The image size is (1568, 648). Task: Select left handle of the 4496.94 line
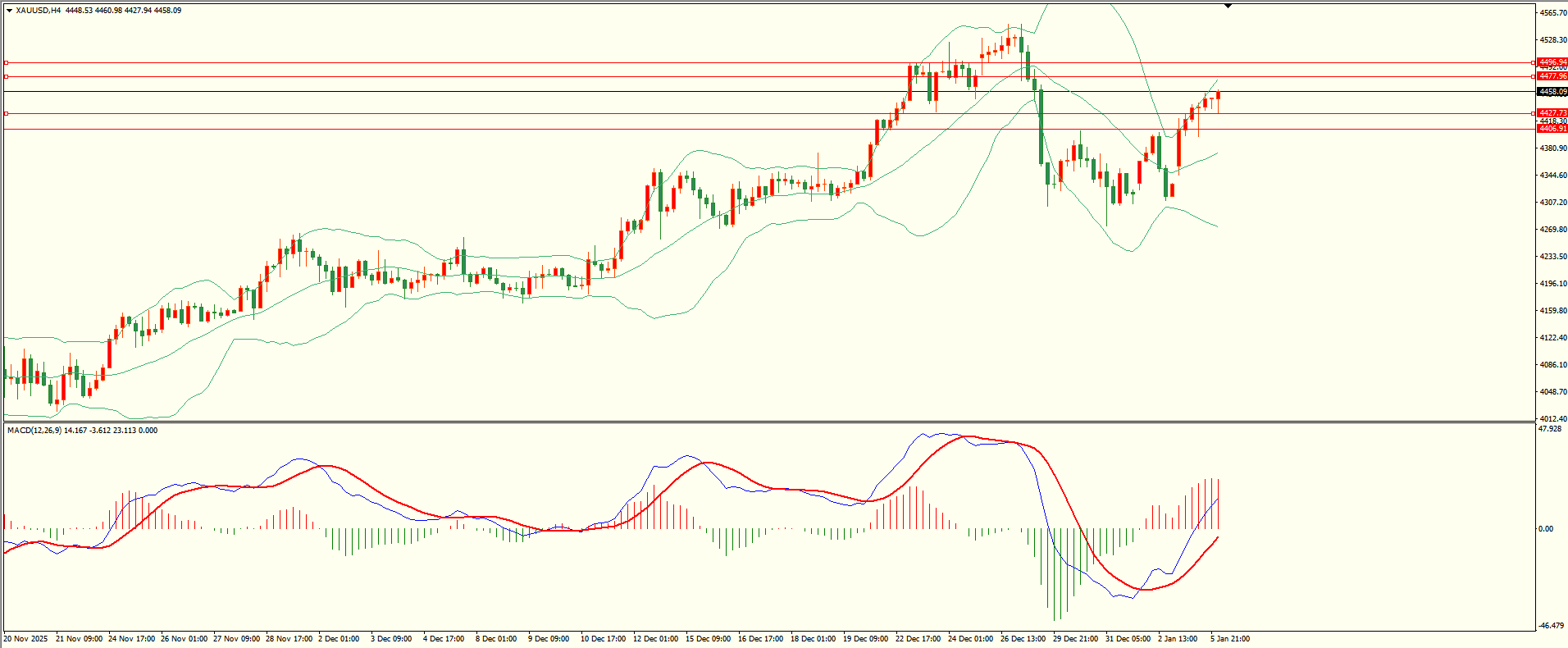[6, 62]
